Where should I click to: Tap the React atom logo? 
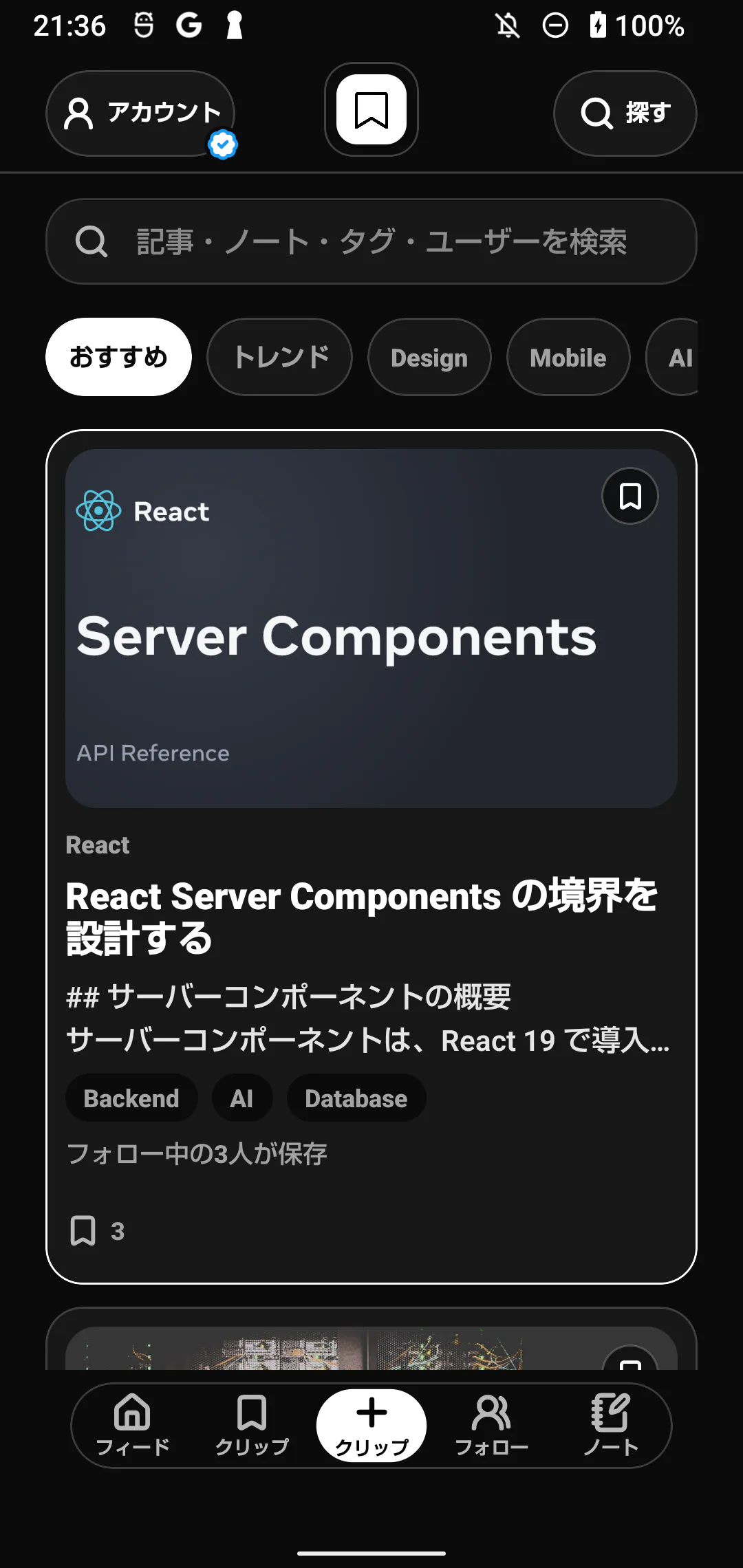point(98,511)
